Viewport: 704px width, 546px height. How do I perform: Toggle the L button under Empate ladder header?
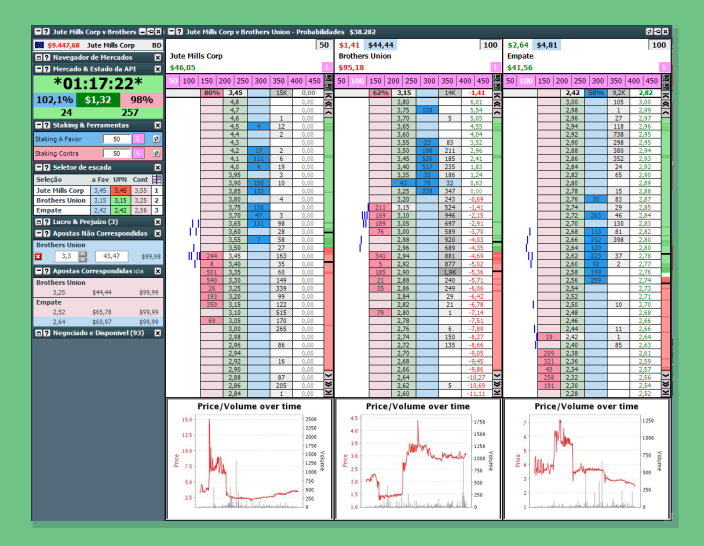(664, 67)
